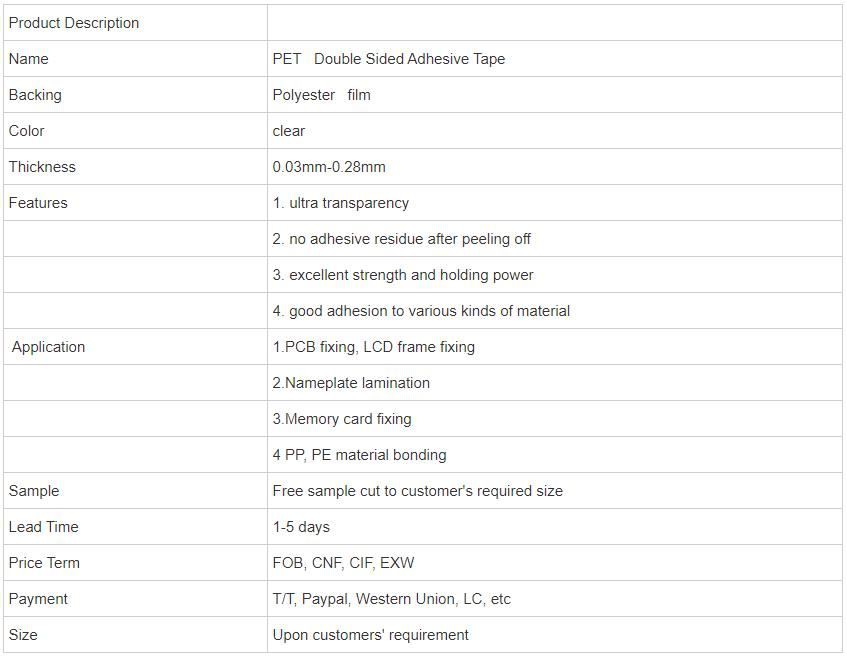Click the Features label
Screen dimensions: 847x658
pos(38,203)
